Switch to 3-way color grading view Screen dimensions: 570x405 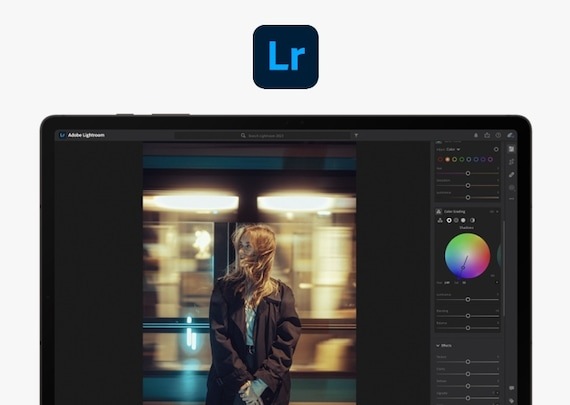click(440, 220)
